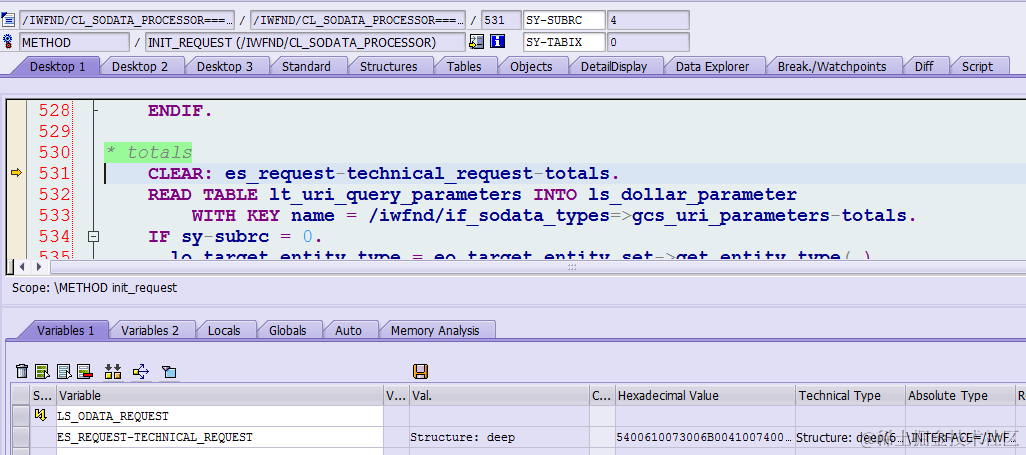1026x455 pixels.
Task: Click the navigate-to-source icon next to INIT_REQUEST field
Action: coord(476,42)
